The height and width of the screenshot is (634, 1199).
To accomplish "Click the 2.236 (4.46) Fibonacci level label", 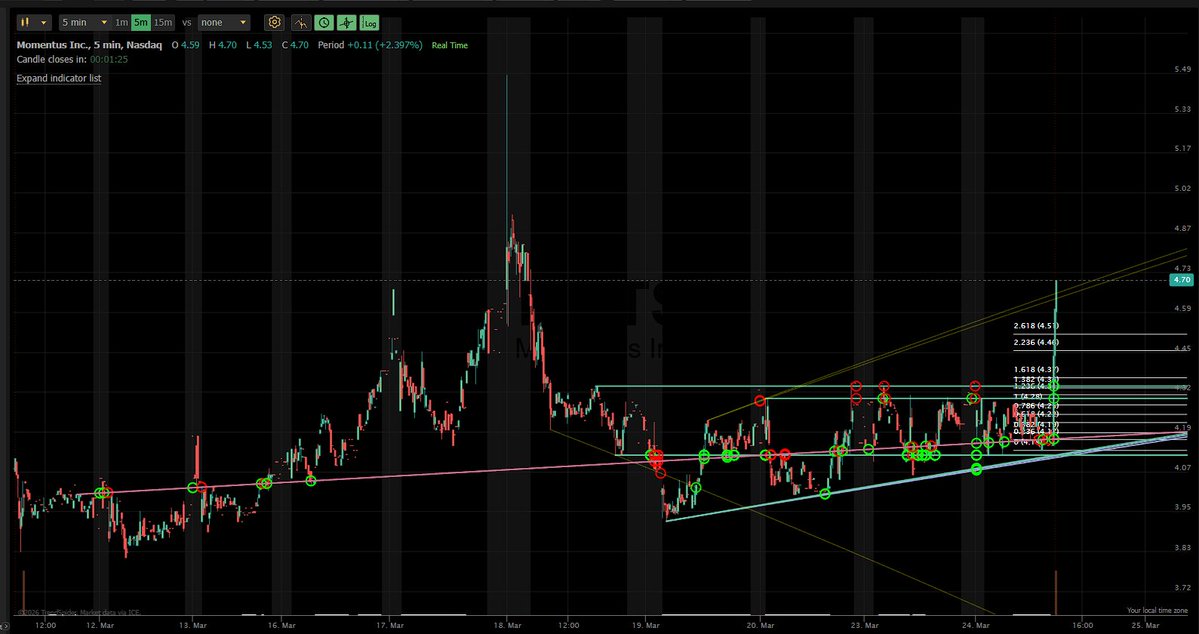I will 1036,343.
